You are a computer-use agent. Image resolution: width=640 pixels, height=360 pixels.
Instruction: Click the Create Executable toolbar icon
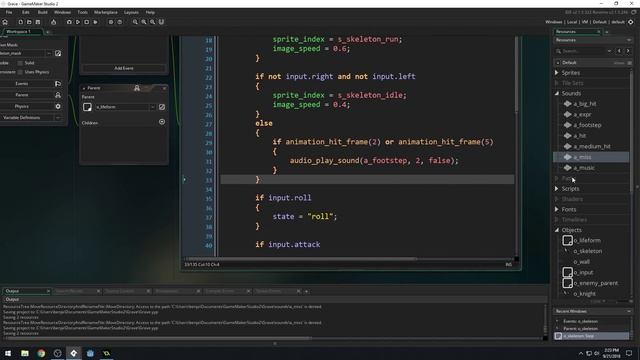(53, 22)
